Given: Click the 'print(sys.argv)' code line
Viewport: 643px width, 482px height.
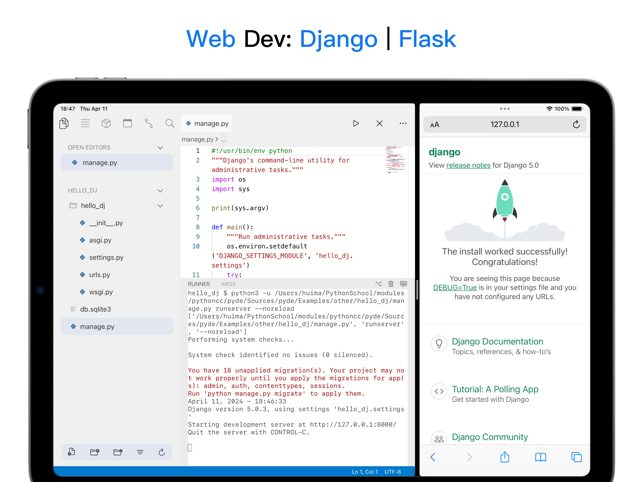Looking at the screenshot, I should [240, 208].
